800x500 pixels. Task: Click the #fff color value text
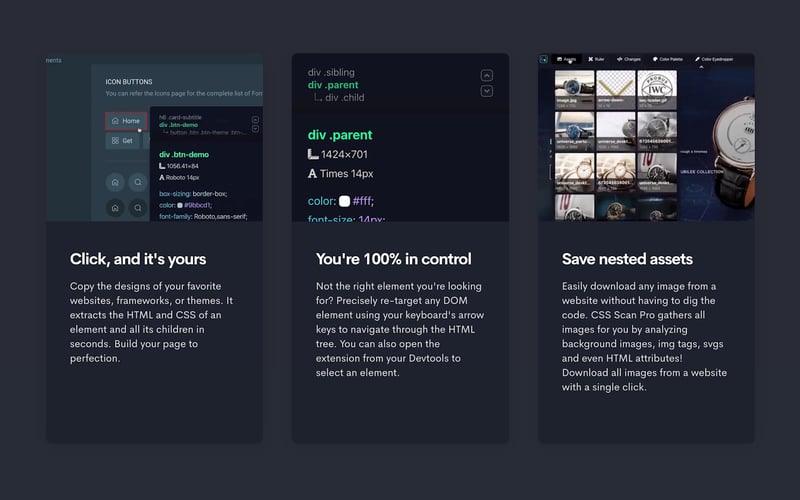(363, 201)
